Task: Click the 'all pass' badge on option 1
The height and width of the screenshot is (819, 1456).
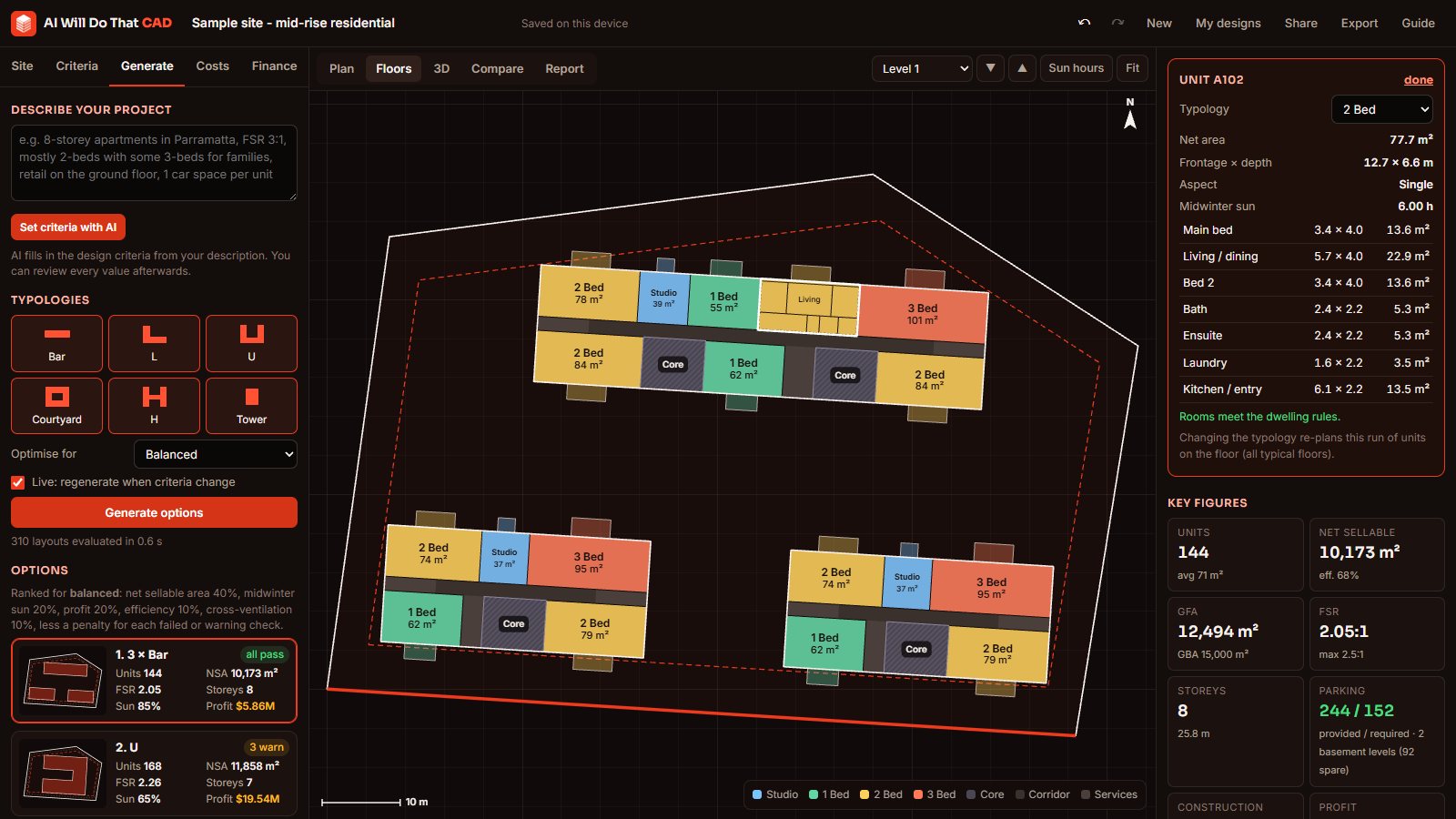Action: click(265, 654)
